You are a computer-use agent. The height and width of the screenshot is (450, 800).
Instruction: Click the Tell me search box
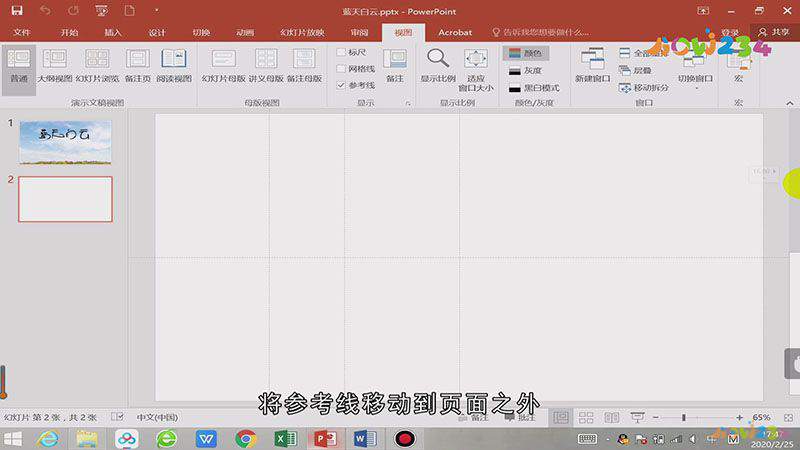click(x=541, y=32)
